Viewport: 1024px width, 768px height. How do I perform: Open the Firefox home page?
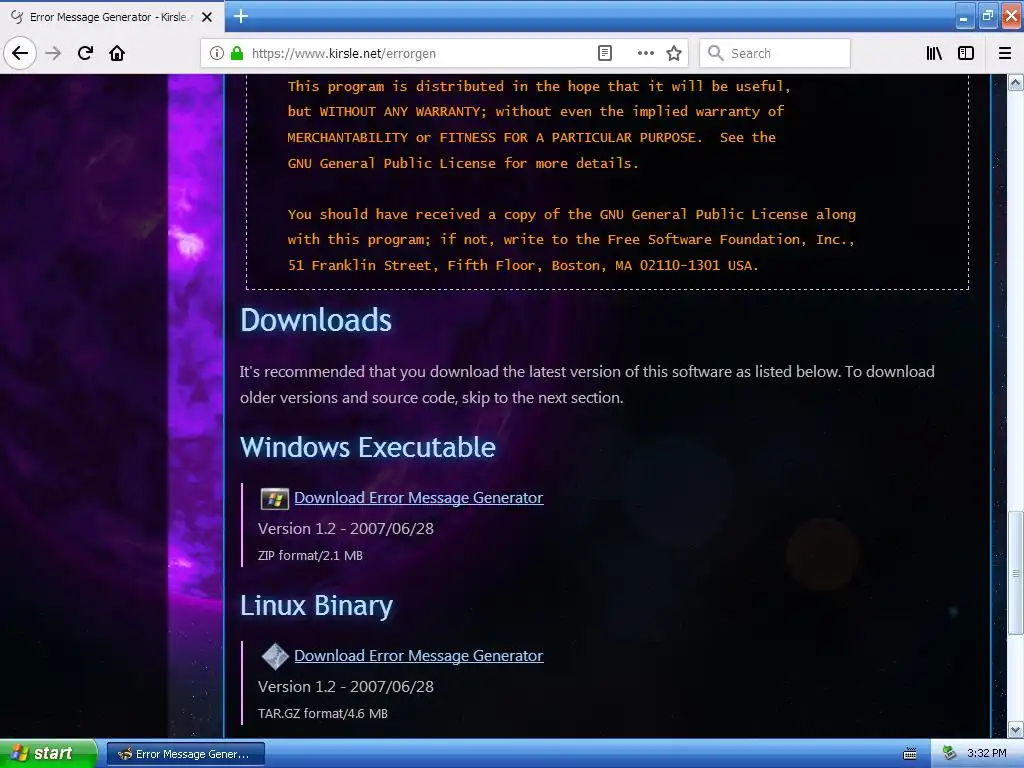pos(117,53)
